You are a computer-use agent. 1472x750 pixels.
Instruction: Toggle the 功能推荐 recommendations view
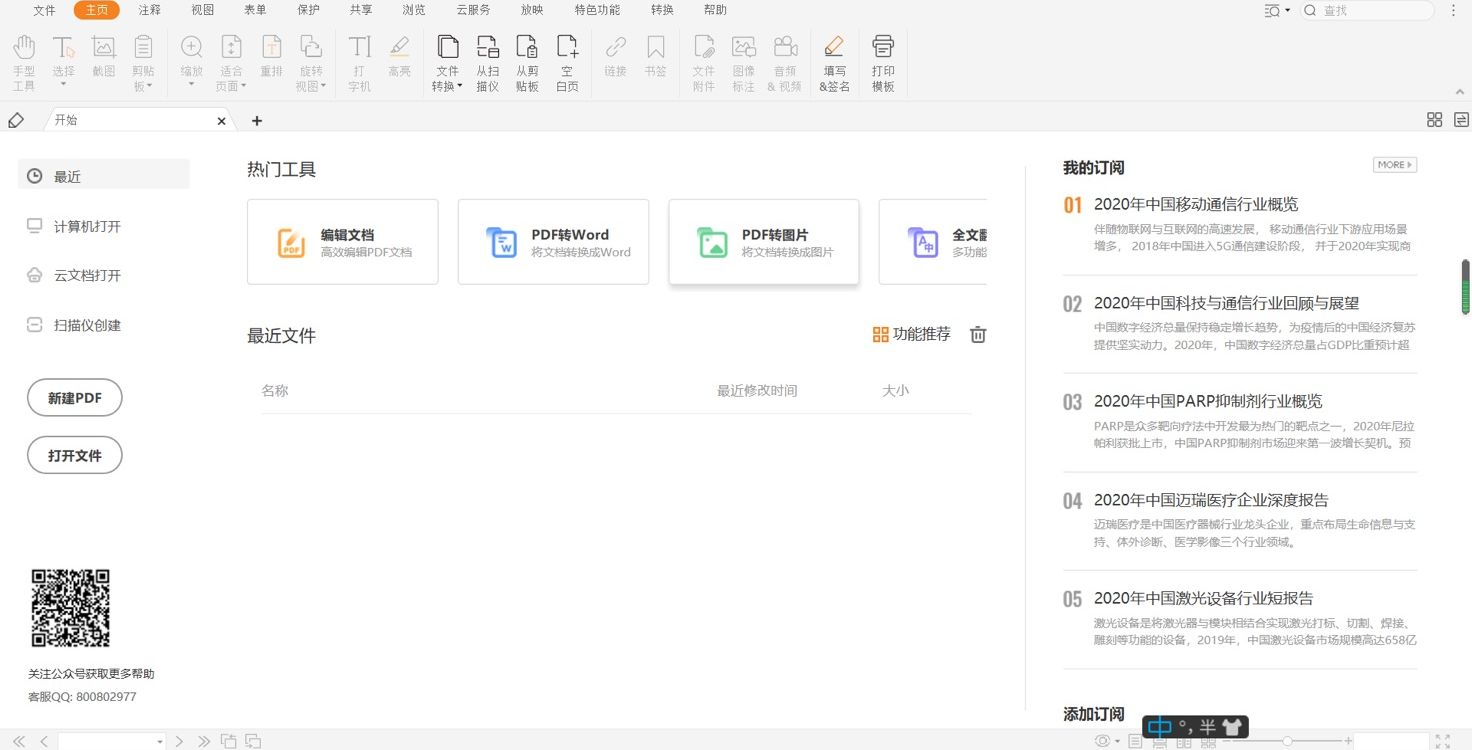[911, 335]
